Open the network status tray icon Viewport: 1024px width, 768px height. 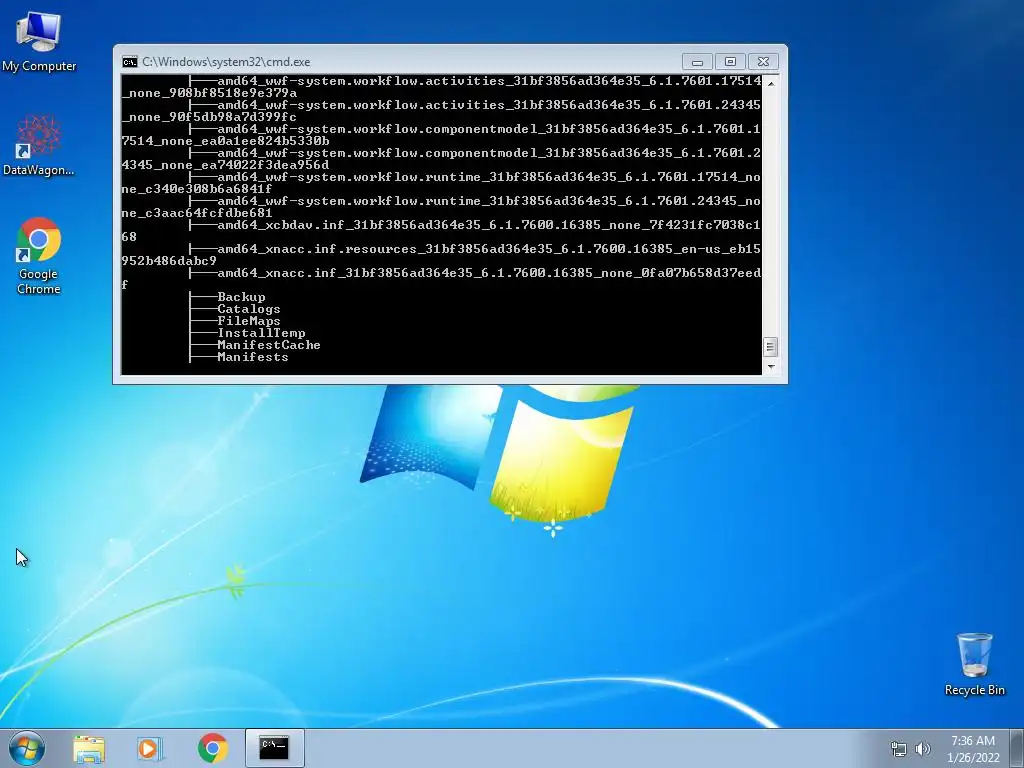(x=899, y=749)
